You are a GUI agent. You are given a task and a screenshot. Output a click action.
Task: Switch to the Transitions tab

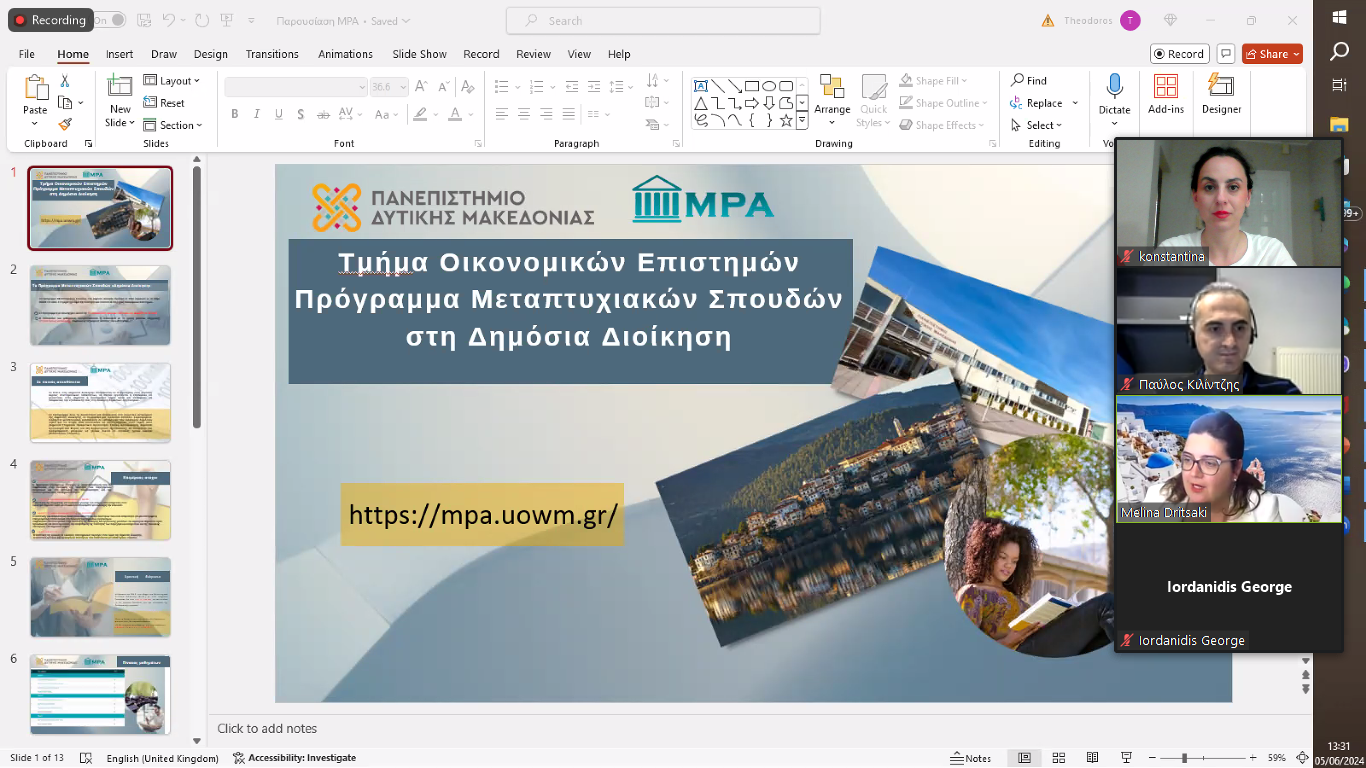272,54
